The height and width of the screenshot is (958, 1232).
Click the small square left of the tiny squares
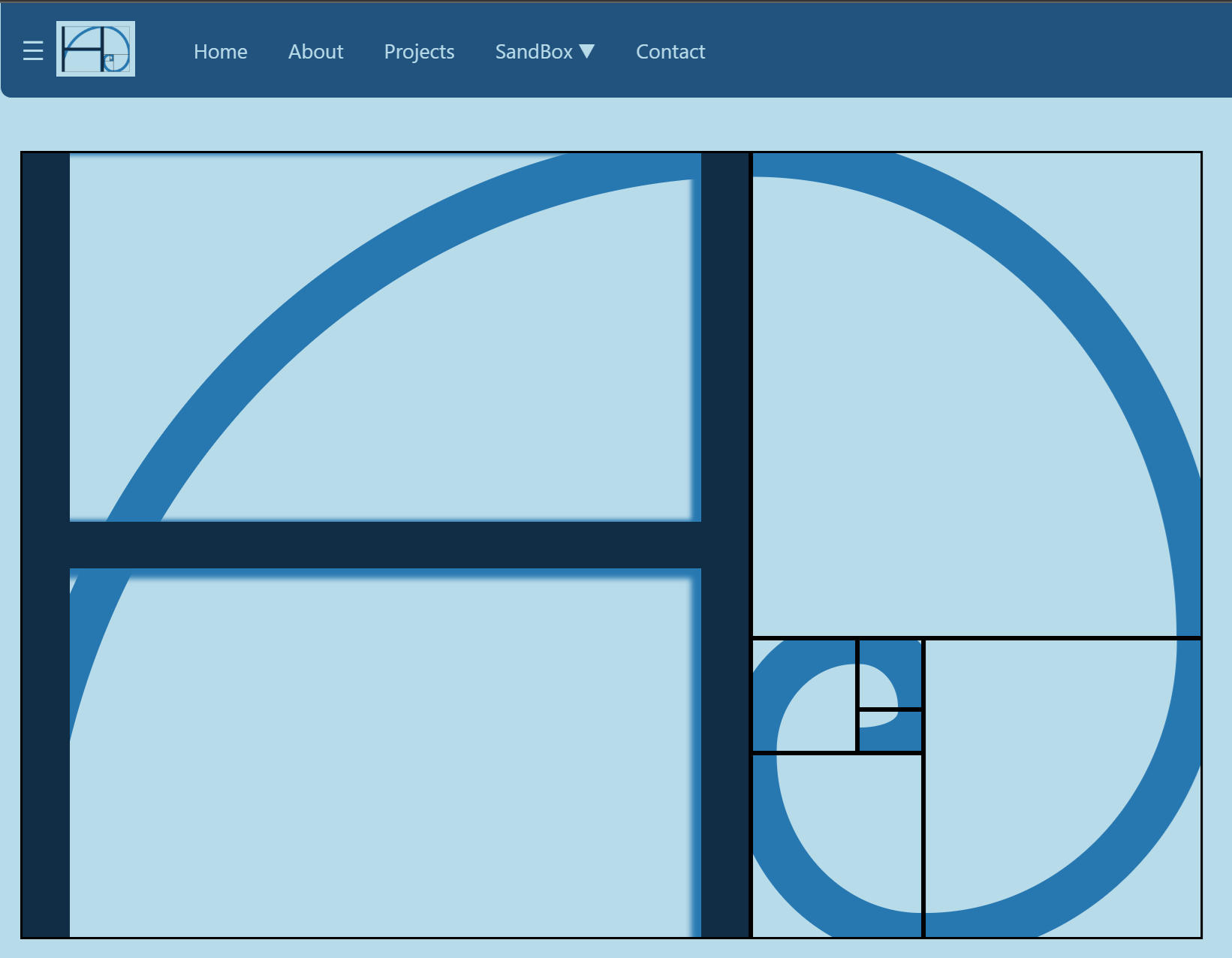pyautogui.click(x=804, y=695)
